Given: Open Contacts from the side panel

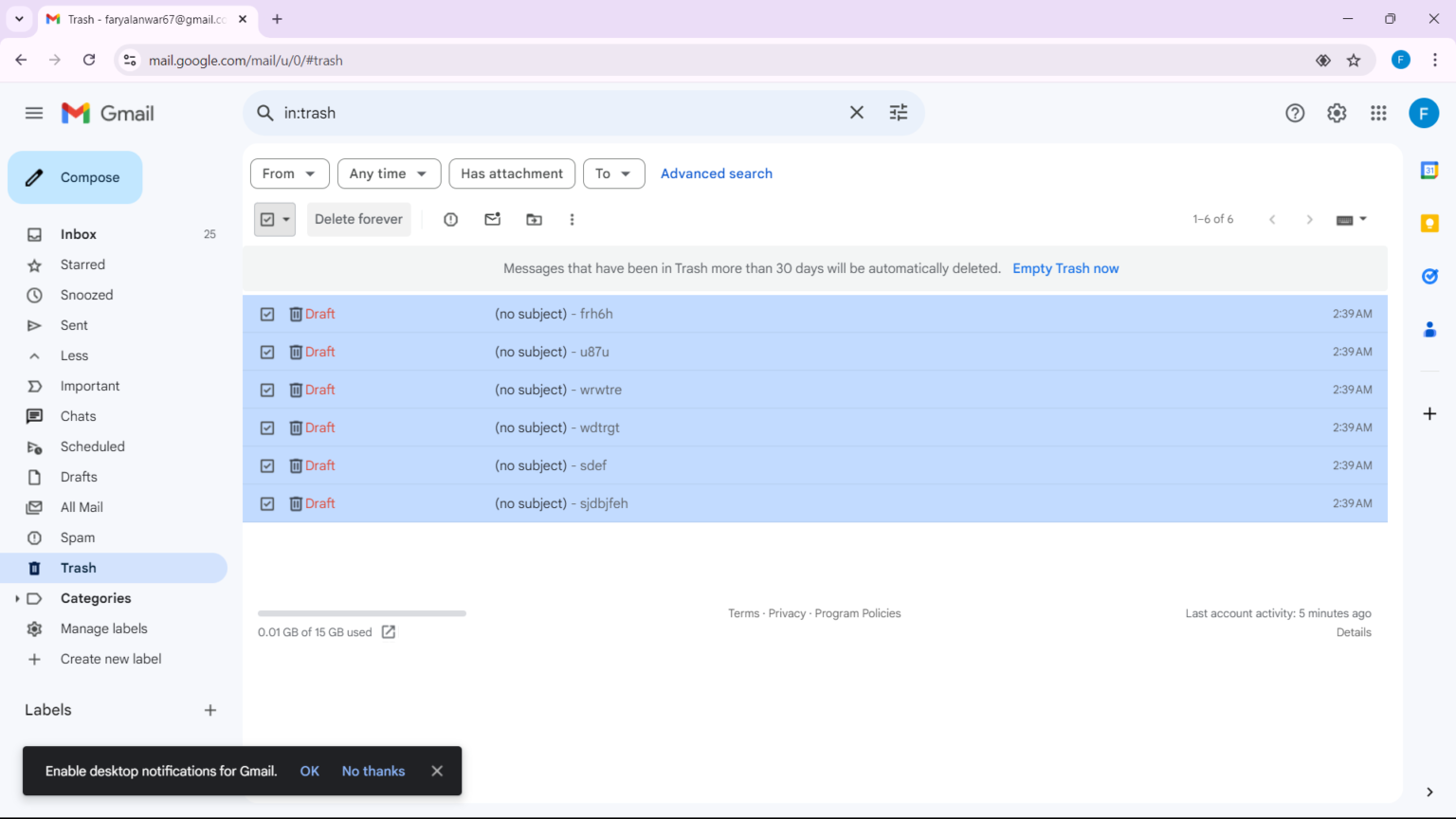Looking at the screenshot, I should (x=1429, y=330).
